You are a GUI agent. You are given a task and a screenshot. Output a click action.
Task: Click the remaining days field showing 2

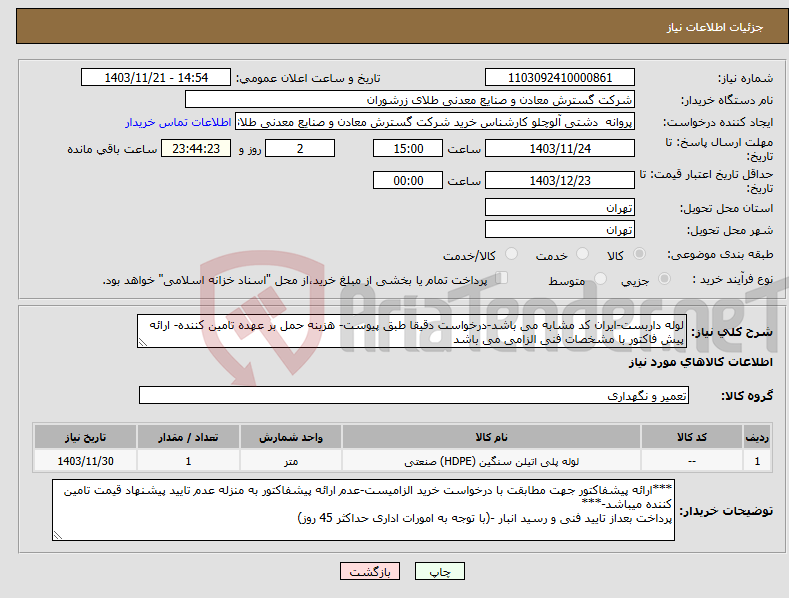pyautogui.click(x=300, y=148)
